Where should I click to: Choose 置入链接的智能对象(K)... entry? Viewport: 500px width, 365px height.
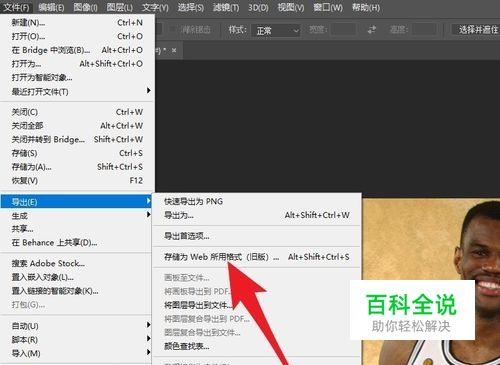pyautogui.click(x=77, y=291)
